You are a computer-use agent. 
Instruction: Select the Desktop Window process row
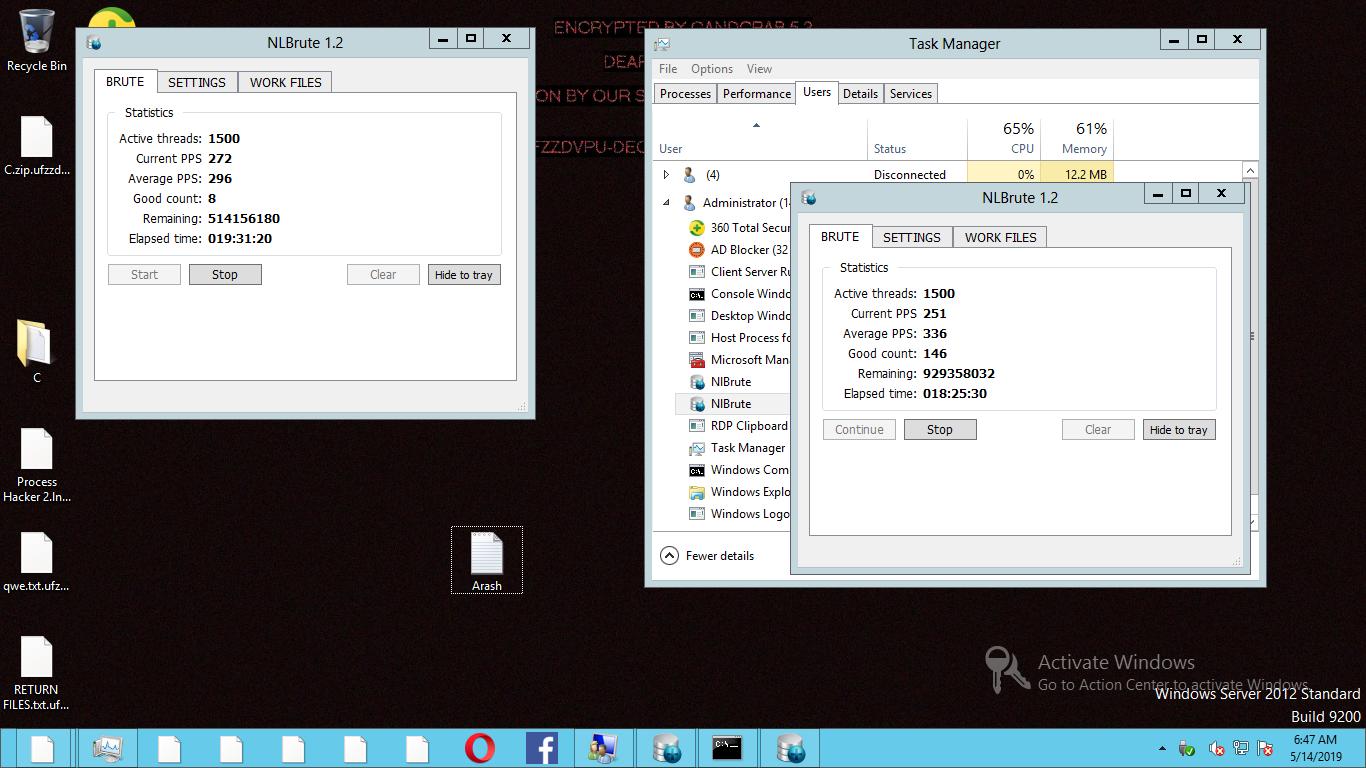(x=733, y=316)
